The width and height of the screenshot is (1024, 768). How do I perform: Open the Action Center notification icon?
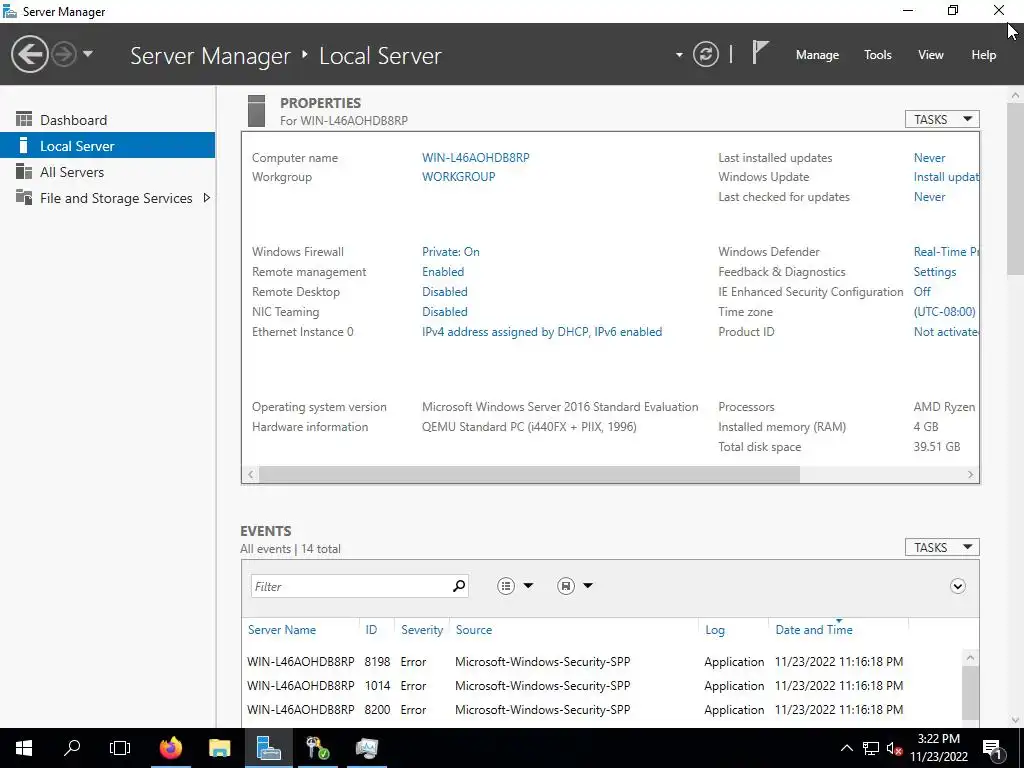pyautogui.click(x=992, y=748)
